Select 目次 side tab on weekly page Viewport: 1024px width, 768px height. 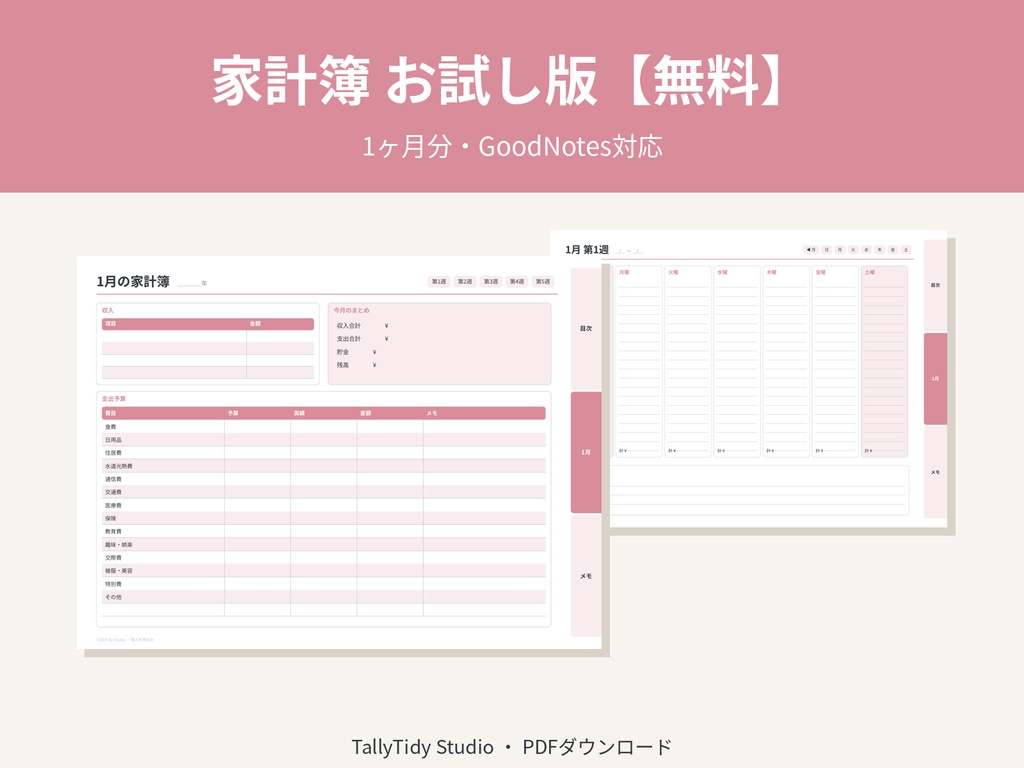935,285
